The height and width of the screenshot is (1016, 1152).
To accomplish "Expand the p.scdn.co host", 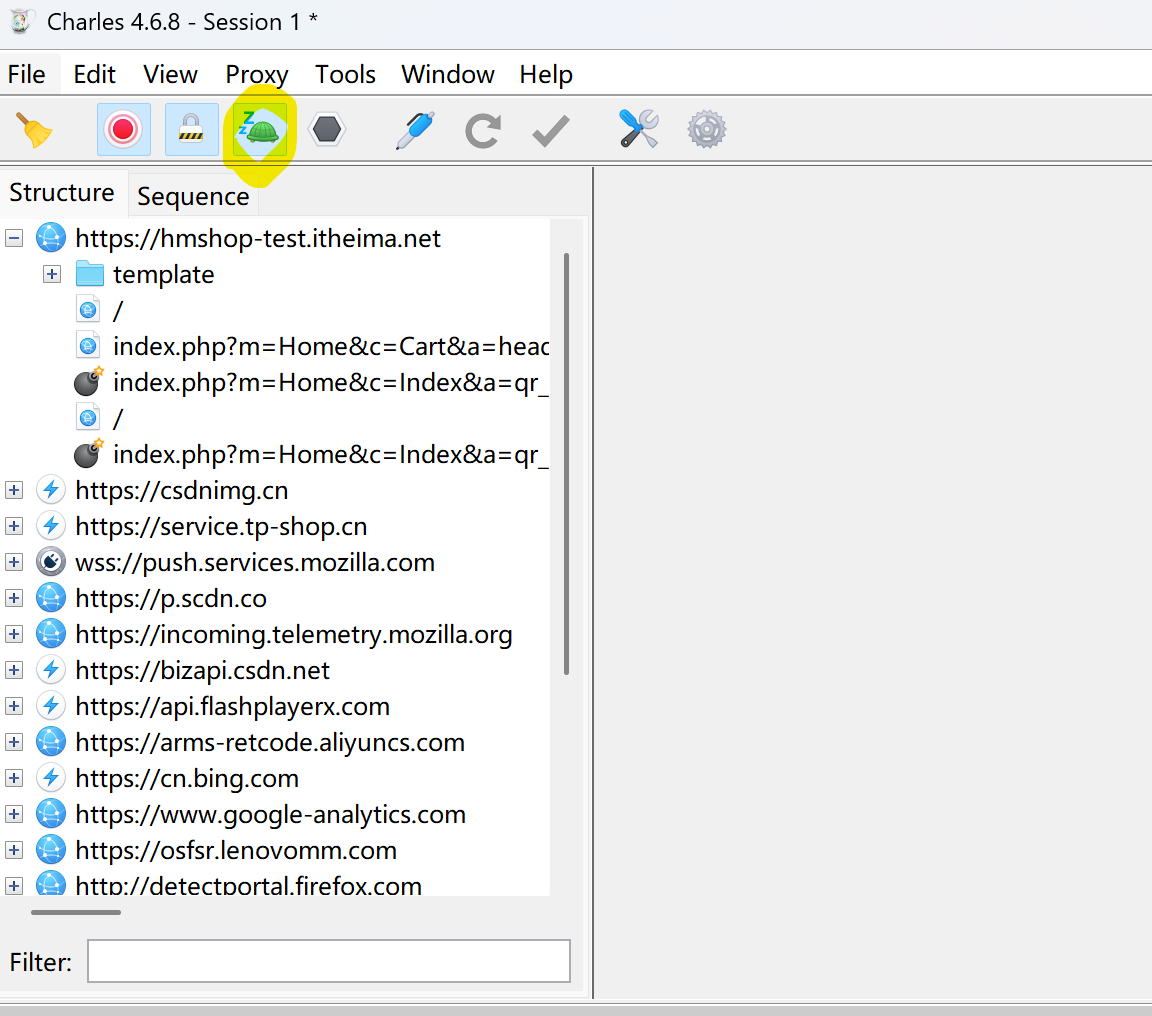I will click(x=14, y=598).
